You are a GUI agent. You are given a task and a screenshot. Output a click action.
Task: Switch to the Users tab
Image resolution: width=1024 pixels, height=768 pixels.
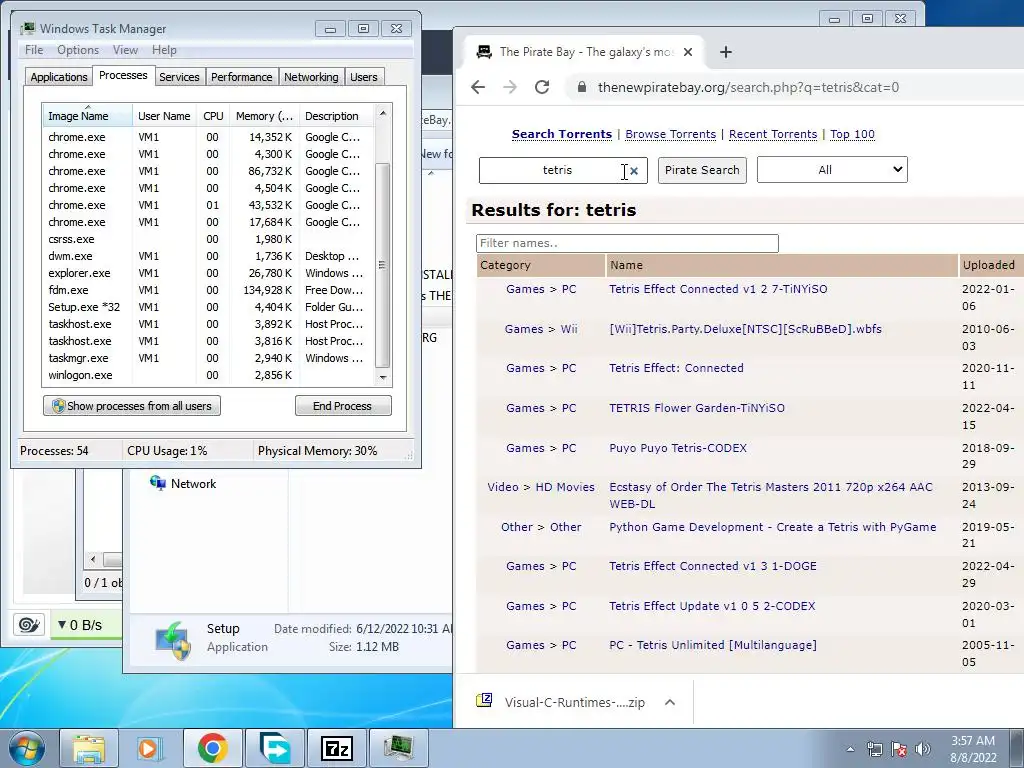click(364, 77)
